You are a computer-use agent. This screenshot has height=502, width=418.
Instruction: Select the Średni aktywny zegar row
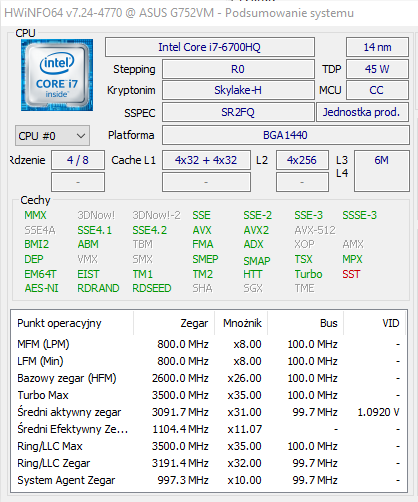pos(209,412)
